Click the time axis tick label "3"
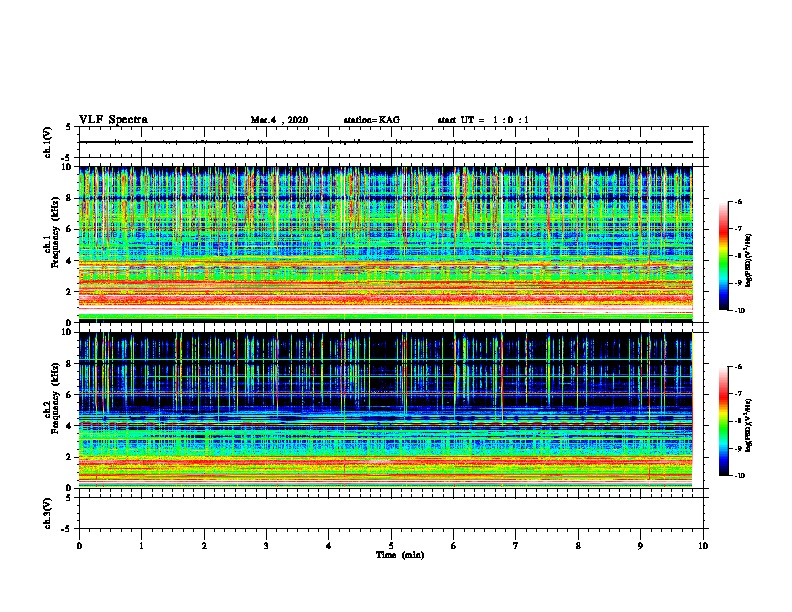Viewport: 792px width, 612px height. point(266,546)
